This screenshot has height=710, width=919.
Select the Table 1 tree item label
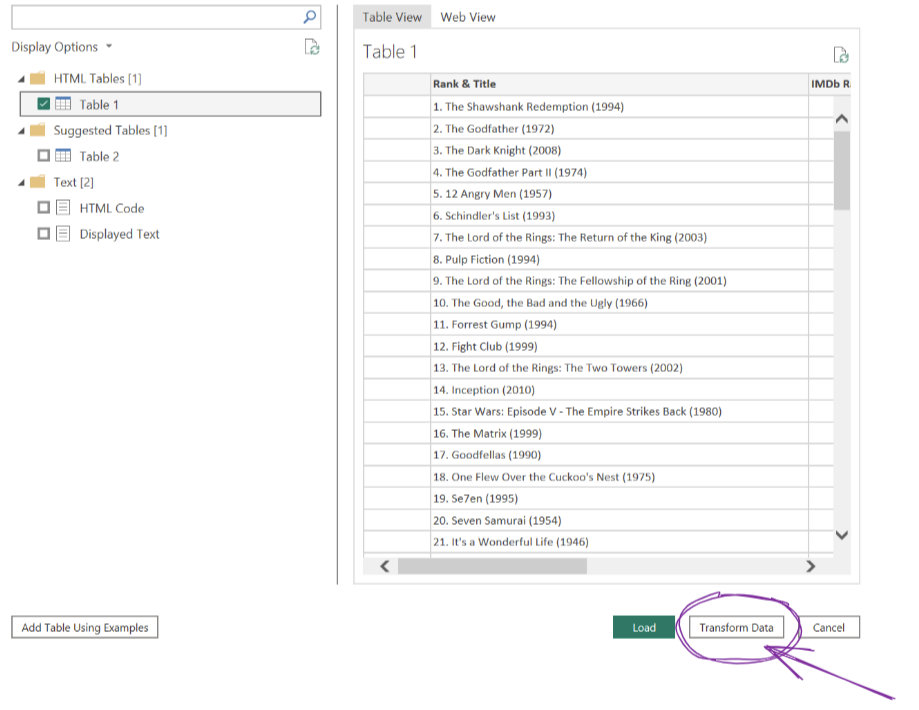[99, 105]
